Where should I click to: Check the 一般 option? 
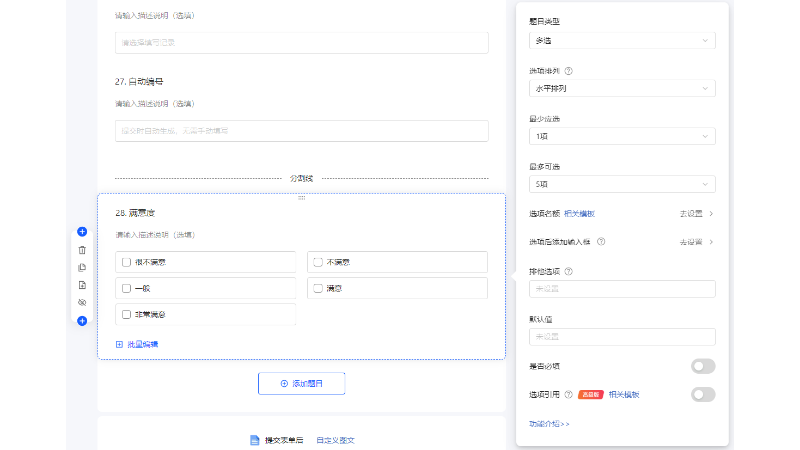127,288
